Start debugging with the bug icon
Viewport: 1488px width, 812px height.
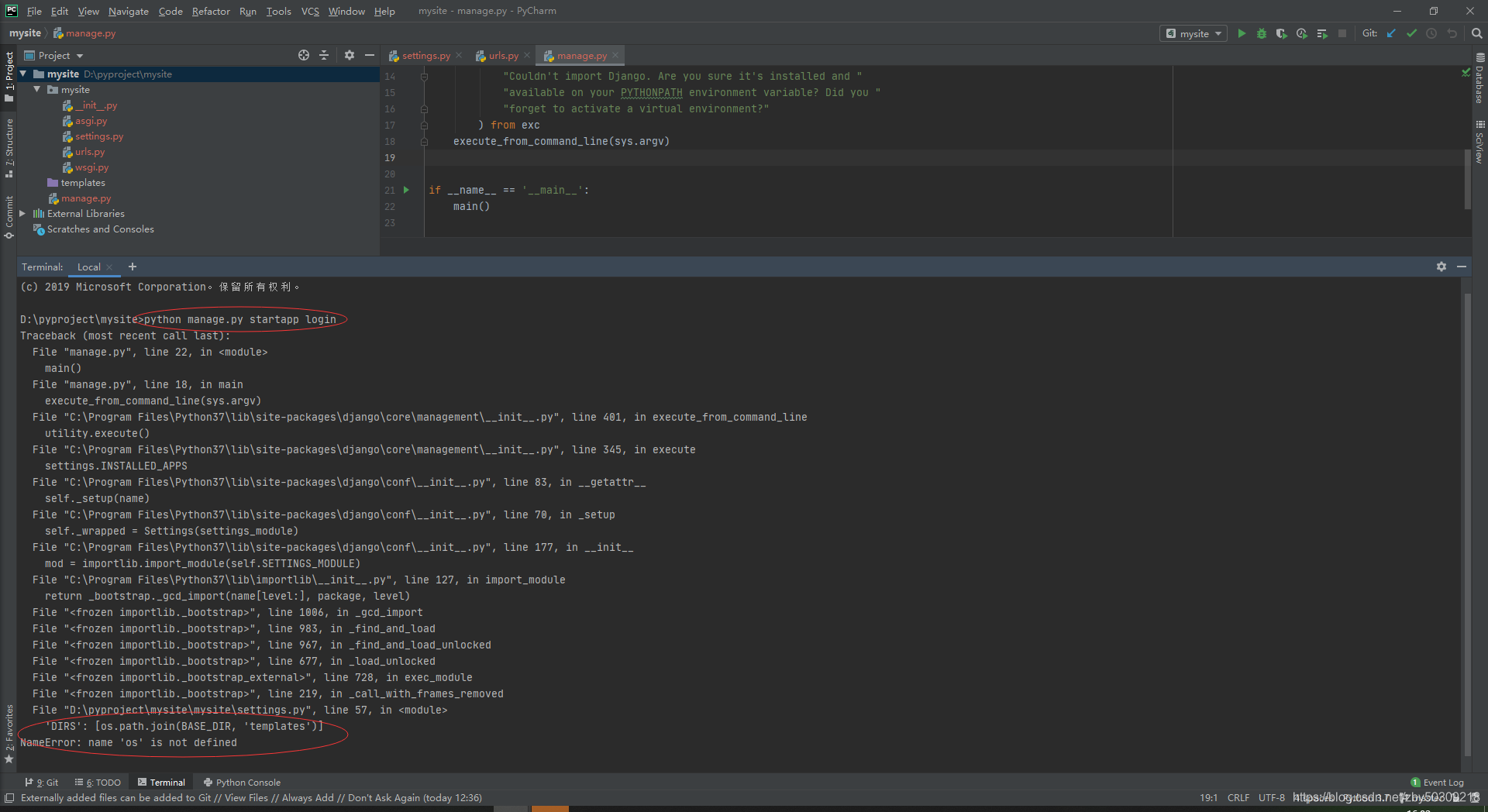click(x=1262, y=33)
